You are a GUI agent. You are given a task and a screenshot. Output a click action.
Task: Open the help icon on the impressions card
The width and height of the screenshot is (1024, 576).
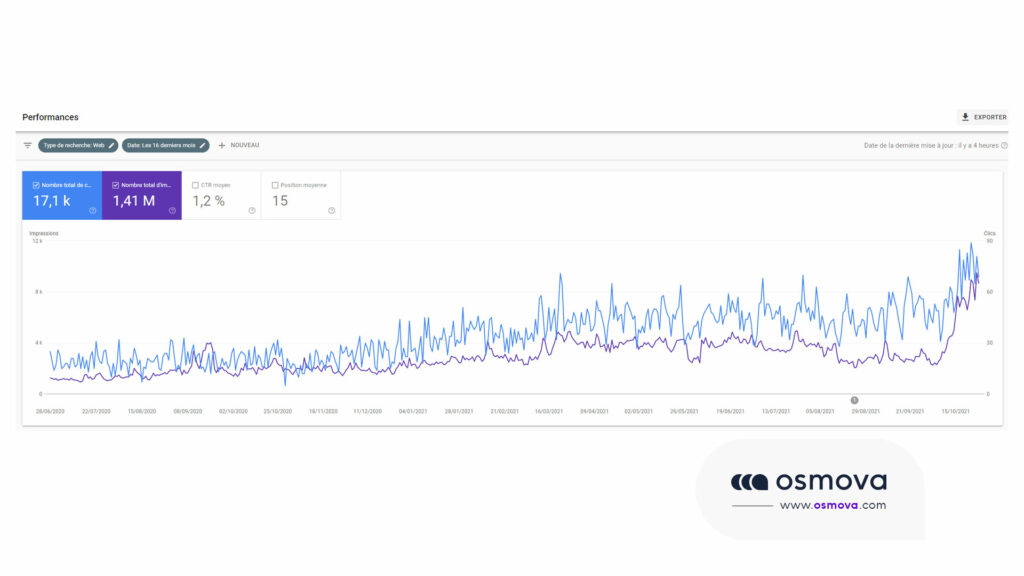[x=173, y=210]
